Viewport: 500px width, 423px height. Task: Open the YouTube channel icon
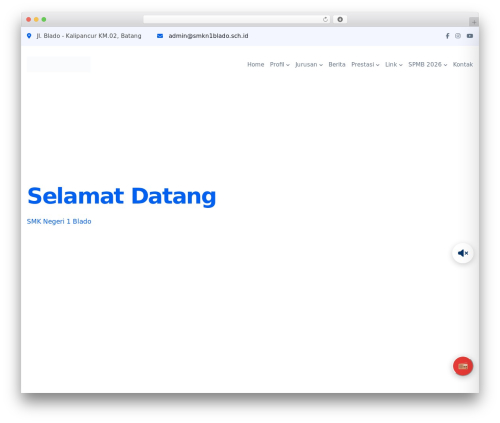[470, 36]
